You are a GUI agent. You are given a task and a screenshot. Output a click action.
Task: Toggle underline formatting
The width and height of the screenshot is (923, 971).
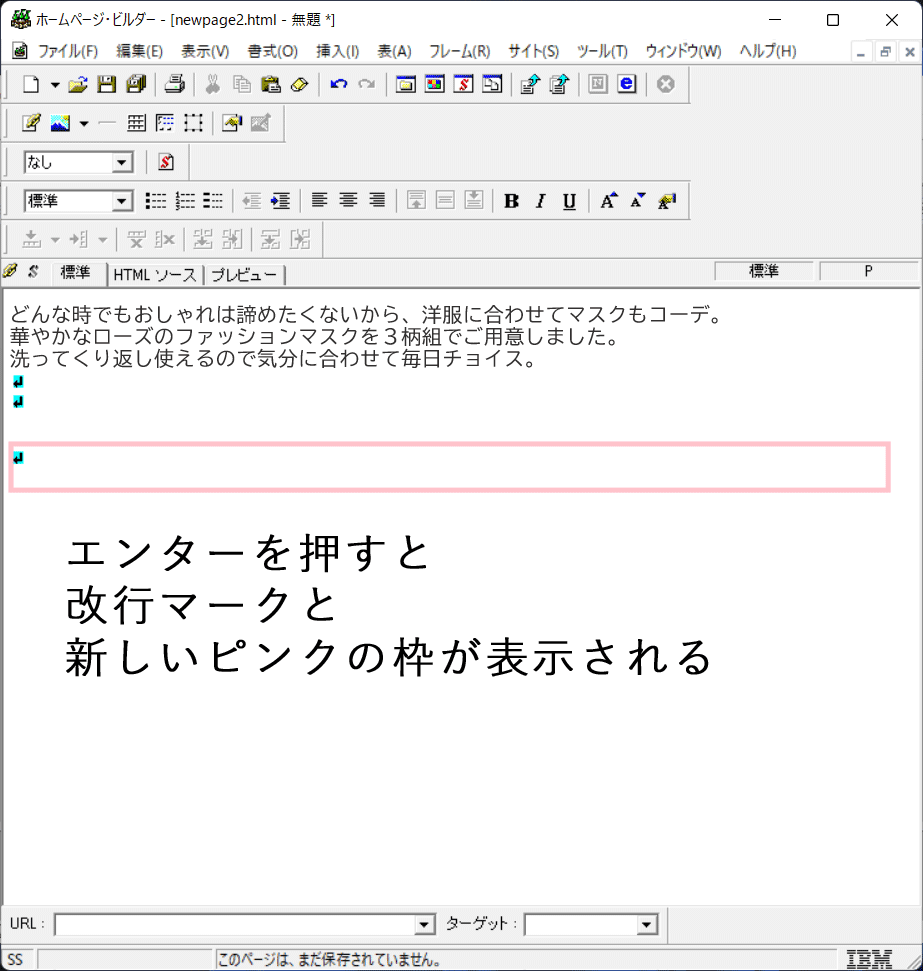click(569, 201)
